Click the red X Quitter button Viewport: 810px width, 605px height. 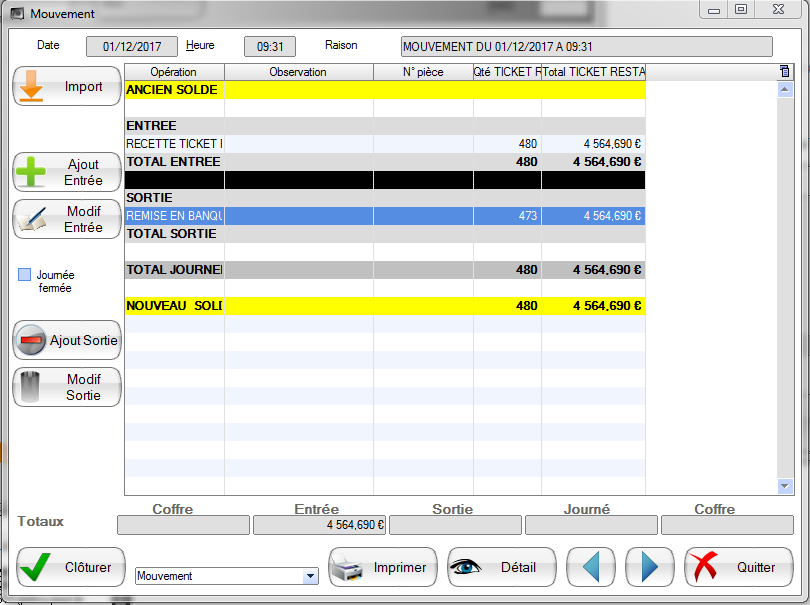pos(738,567)
